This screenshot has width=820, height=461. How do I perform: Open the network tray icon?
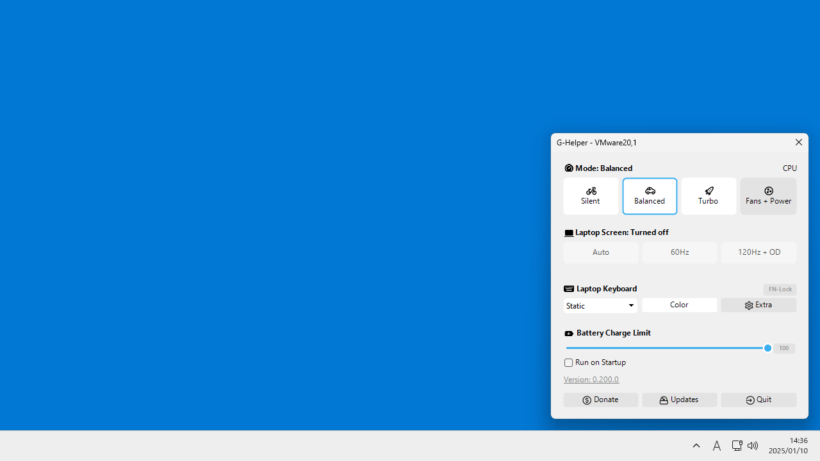coord(737,446)
